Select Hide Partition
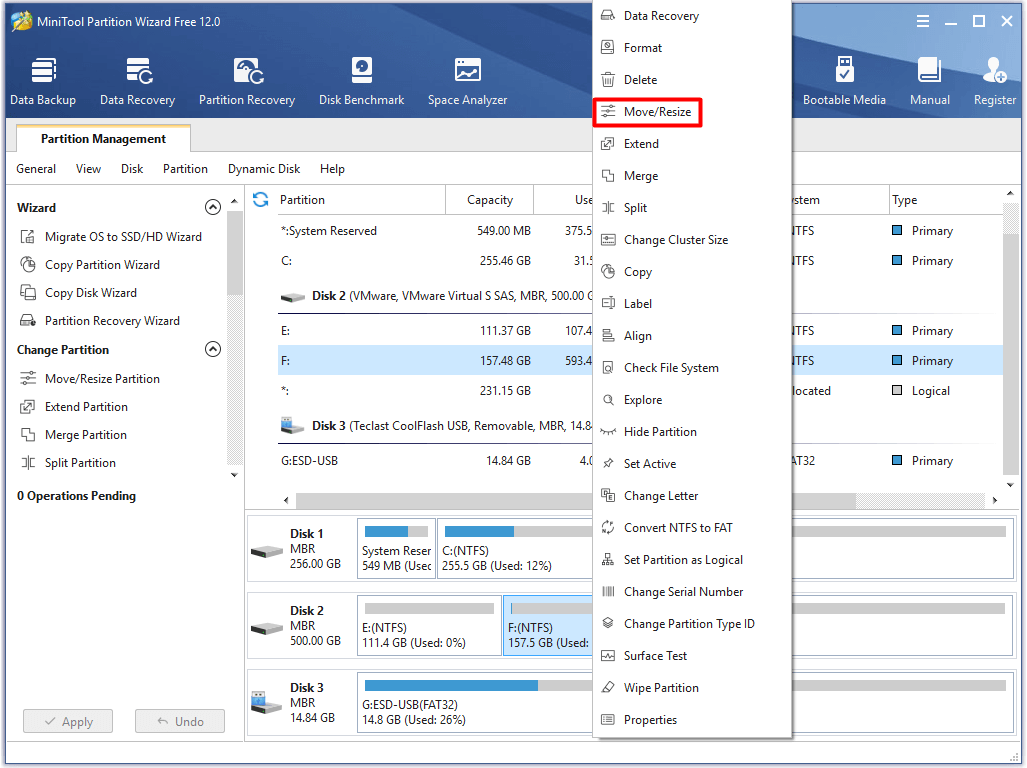 click(x=692, y=432)
